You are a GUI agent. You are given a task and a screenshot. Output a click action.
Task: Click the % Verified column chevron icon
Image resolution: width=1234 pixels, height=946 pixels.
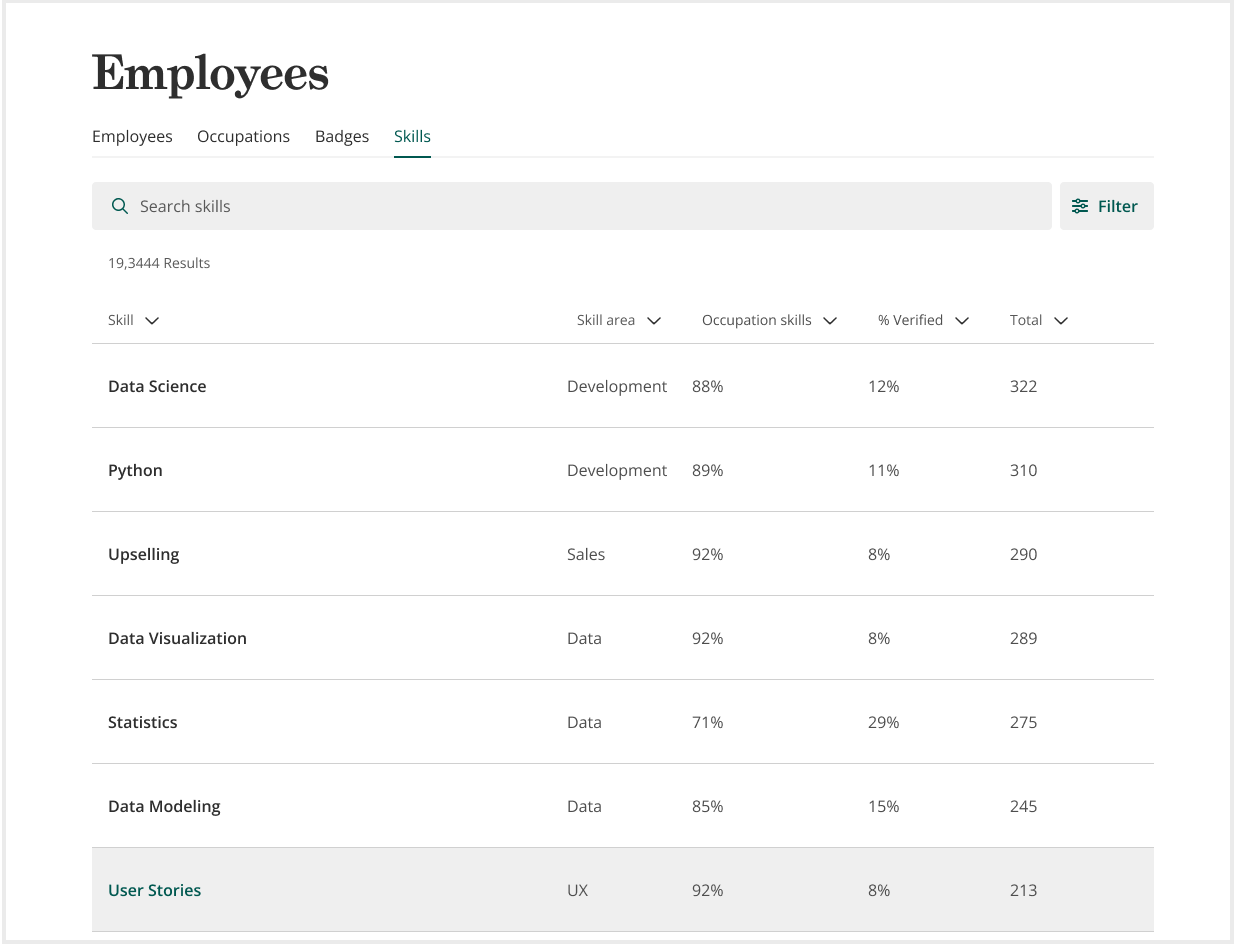coord(962,320)
